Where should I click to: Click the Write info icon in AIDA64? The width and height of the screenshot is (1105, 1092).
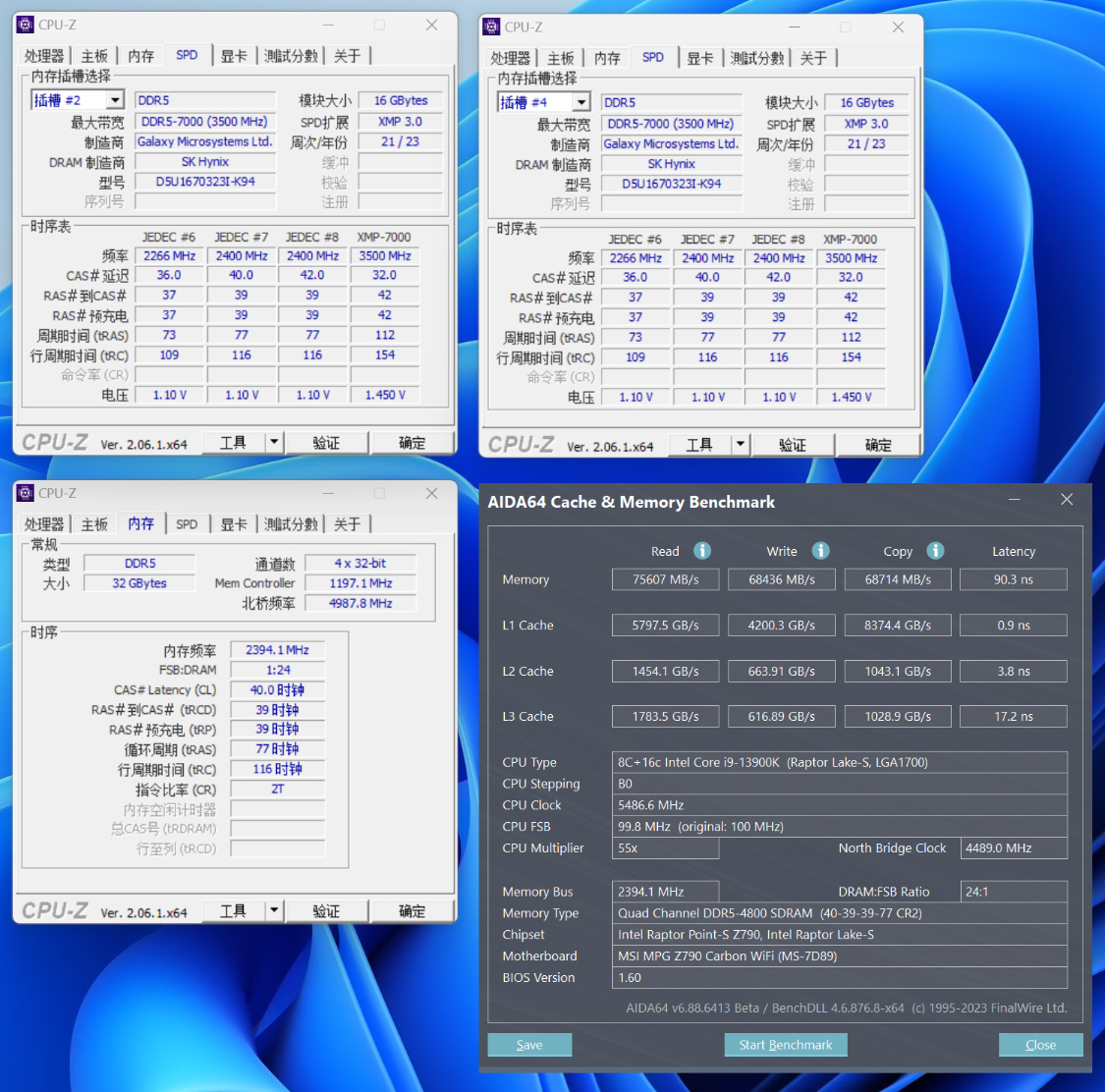click(820, 550)
